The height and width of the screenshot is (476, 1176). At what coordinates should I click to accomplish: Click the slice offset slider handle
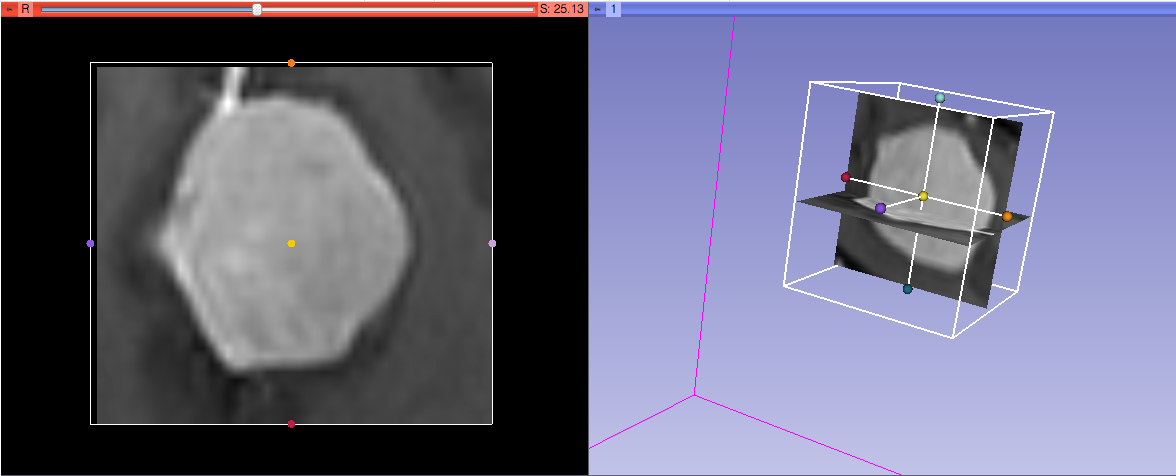pyautogui.click(x=257, y=9)
